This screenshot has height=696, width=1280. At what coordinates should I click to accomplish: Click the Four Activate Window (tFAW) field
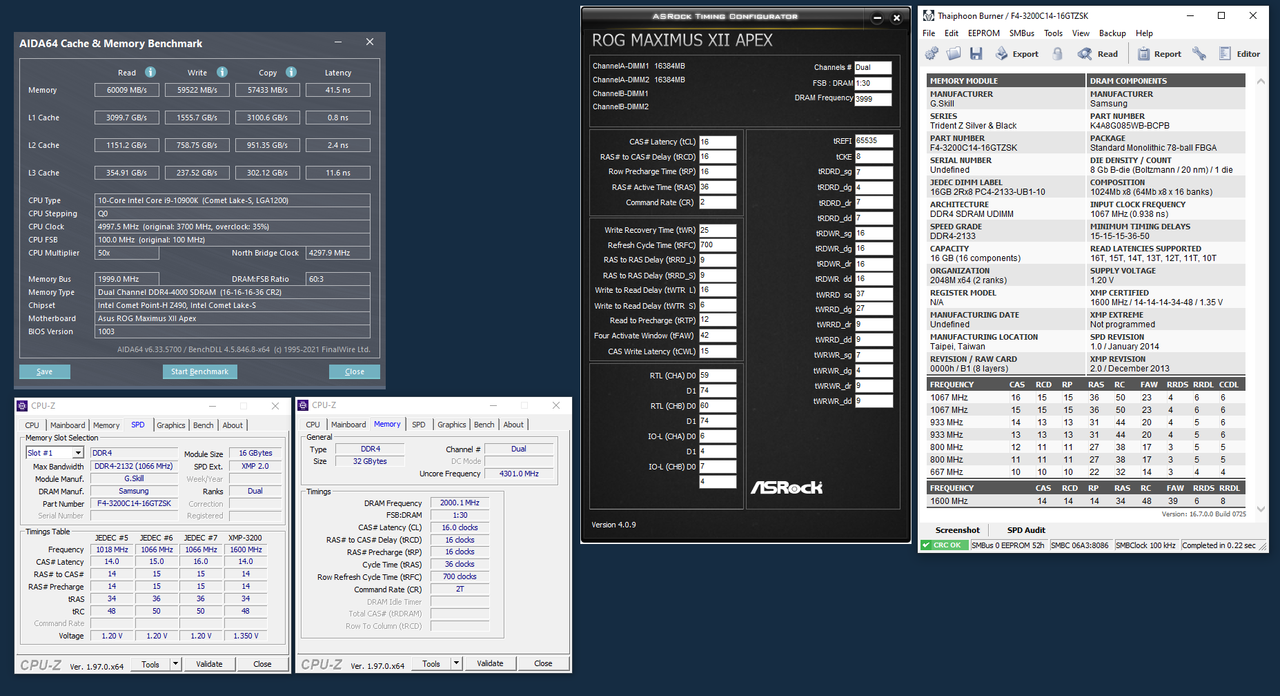click(717, 336)
